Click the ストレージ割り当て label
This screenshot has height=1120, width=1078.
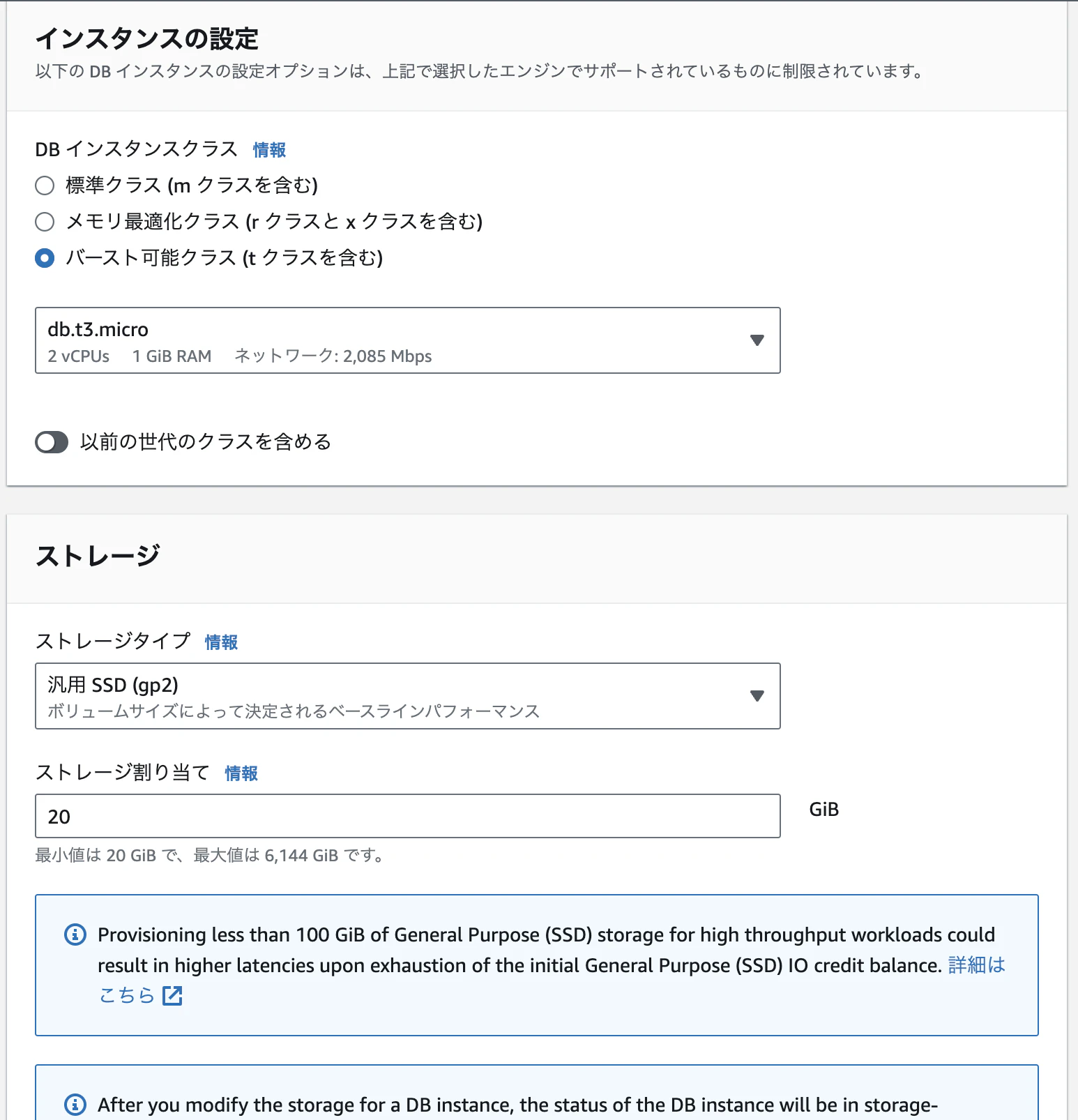(123, 772)
